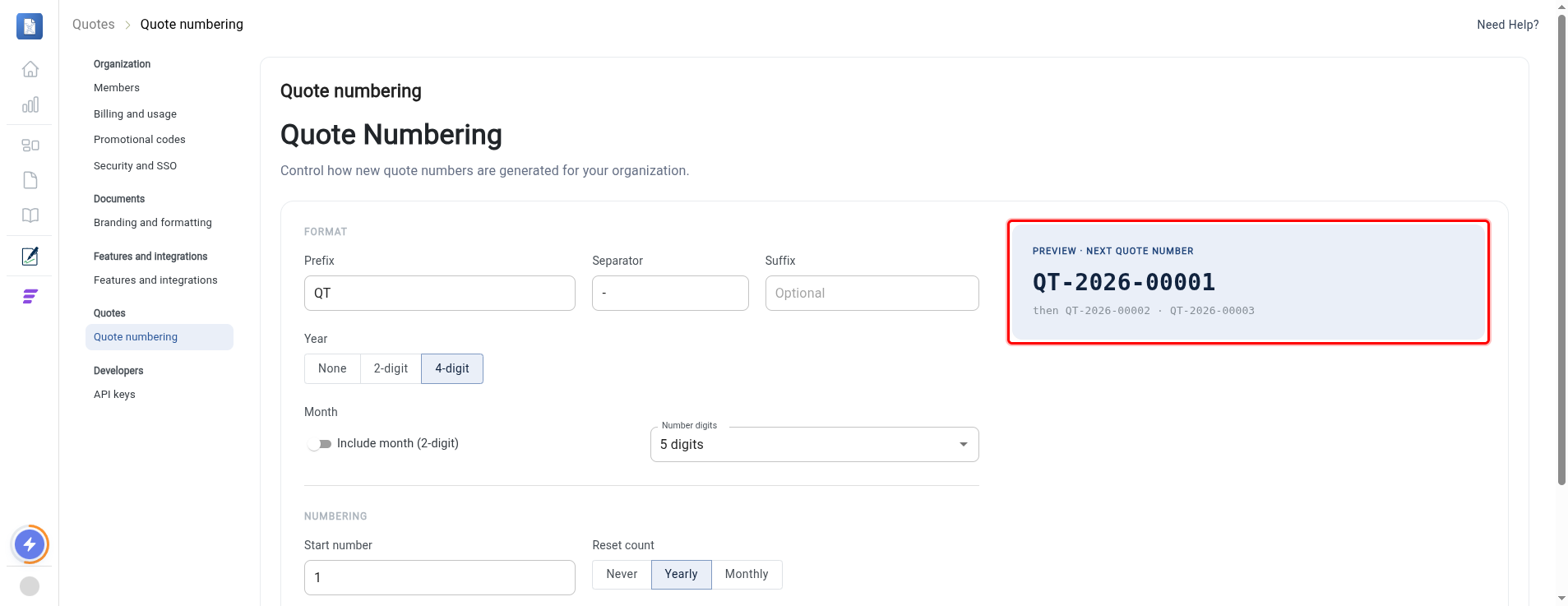Set Reset count to Never
Viewport: 1568px width, 606px height.
[x=622, y=574]
